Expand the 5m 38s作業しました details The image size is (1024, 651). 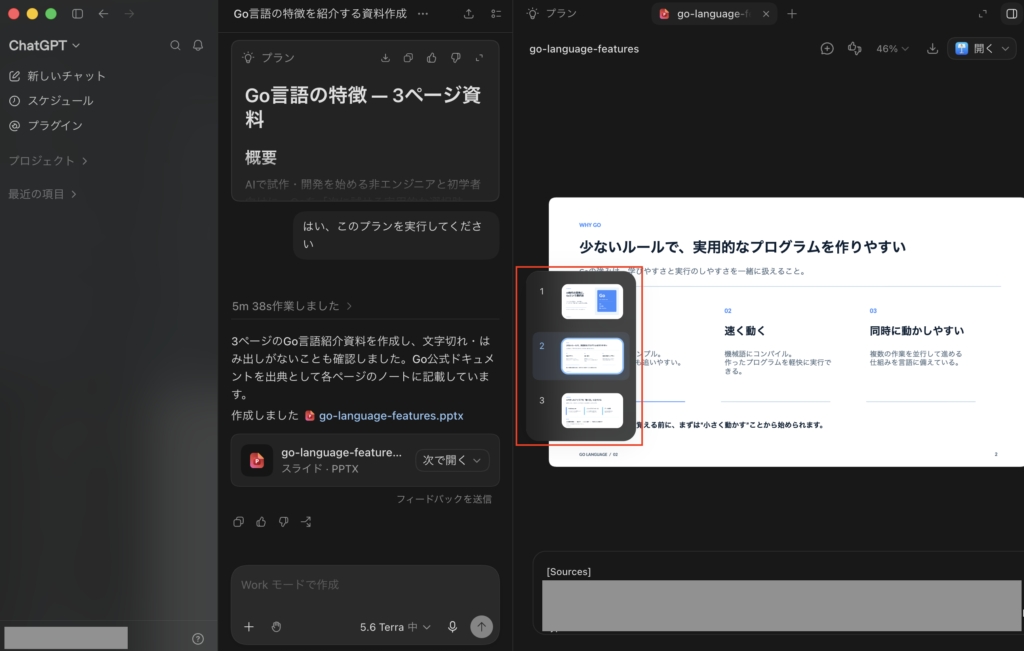(x=292, y=306)
